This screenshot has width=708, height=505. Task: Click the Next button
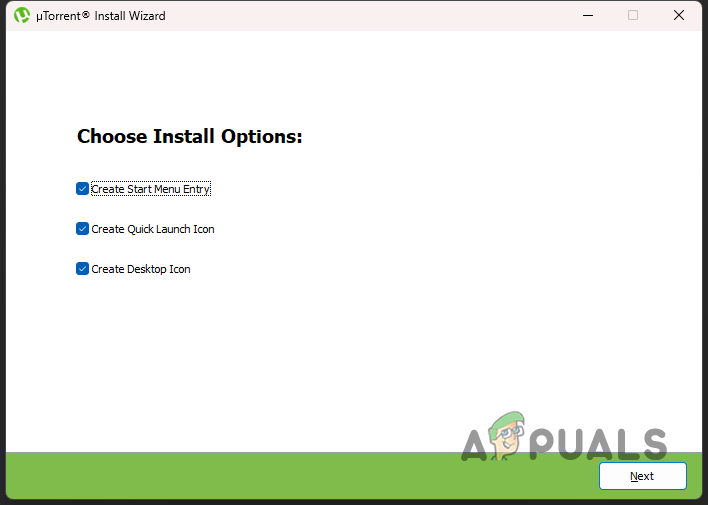[x=643, y=476]
